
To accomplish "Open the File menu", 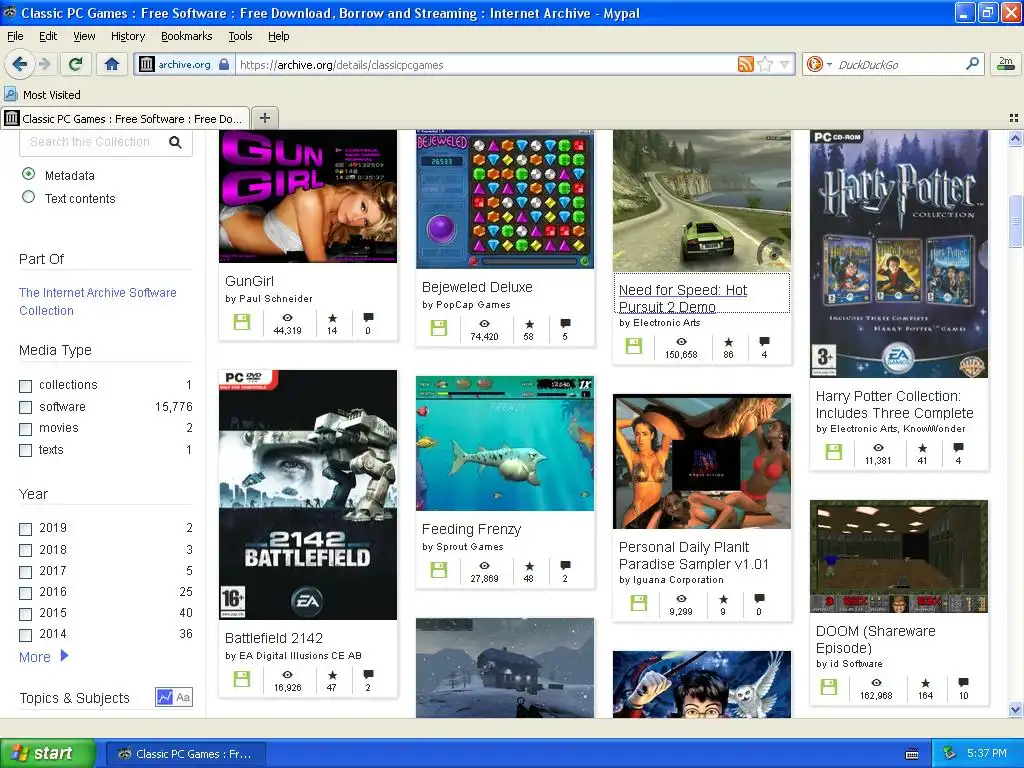I will coord(15,36).
